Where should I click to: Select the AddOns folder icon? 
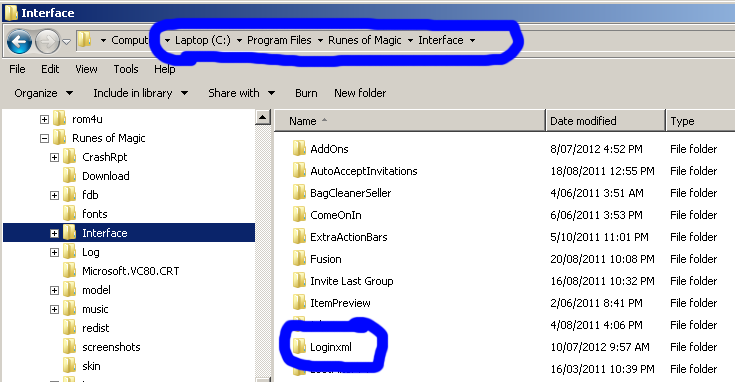coord(299,148)
